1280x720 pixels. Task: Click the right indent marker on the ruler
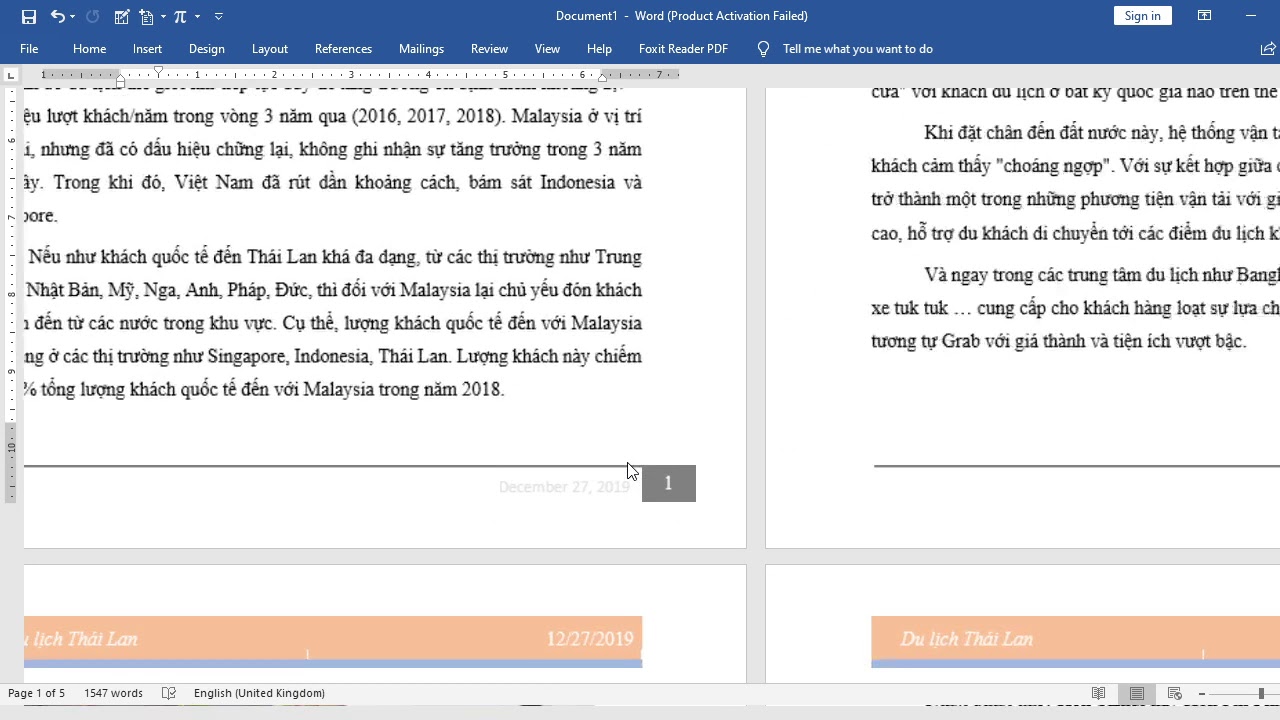pyautogui.click(x=602, y=78)
